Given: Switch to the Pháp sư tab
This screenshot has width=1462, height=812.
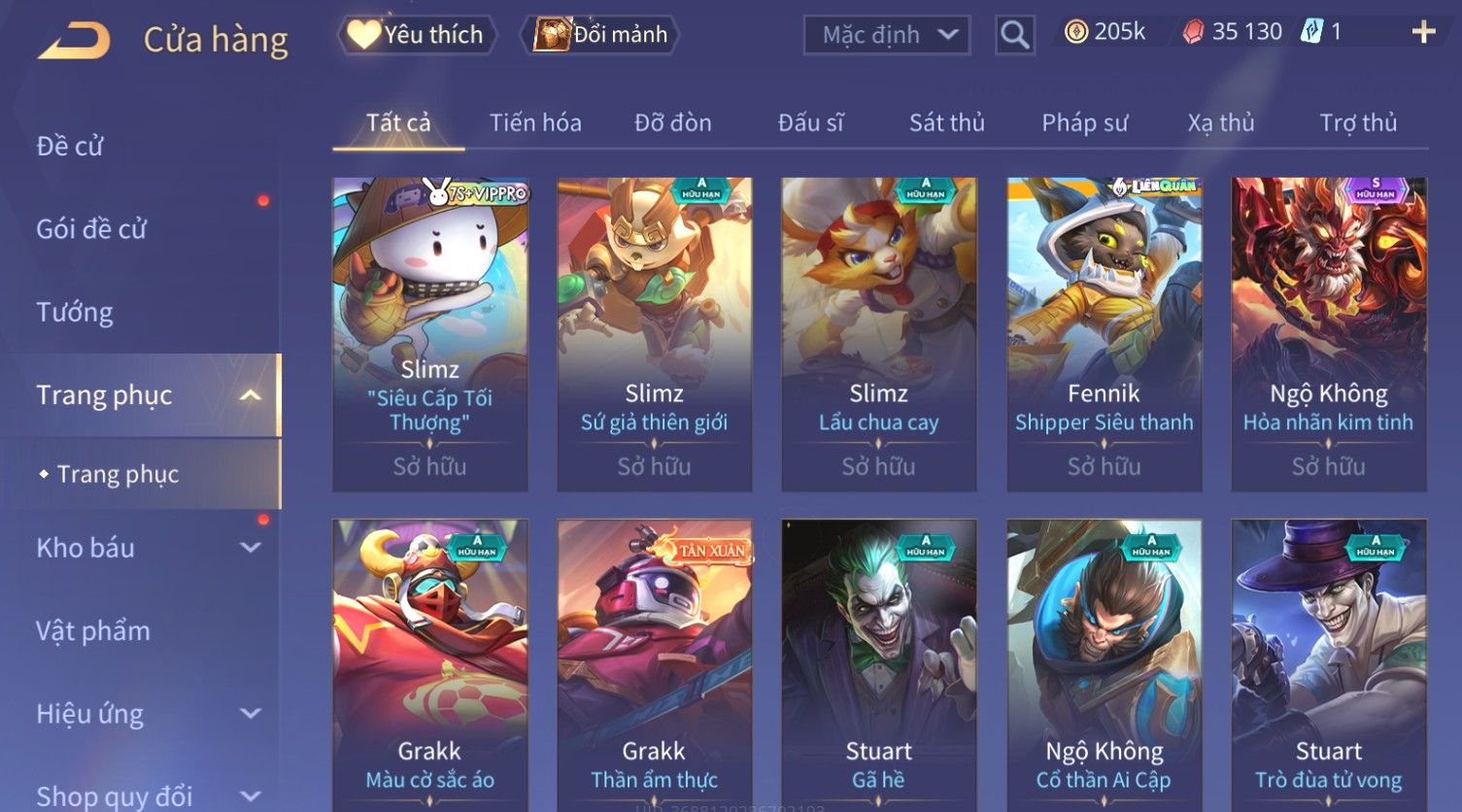Looking at the screenshot, I should 1084,122.
